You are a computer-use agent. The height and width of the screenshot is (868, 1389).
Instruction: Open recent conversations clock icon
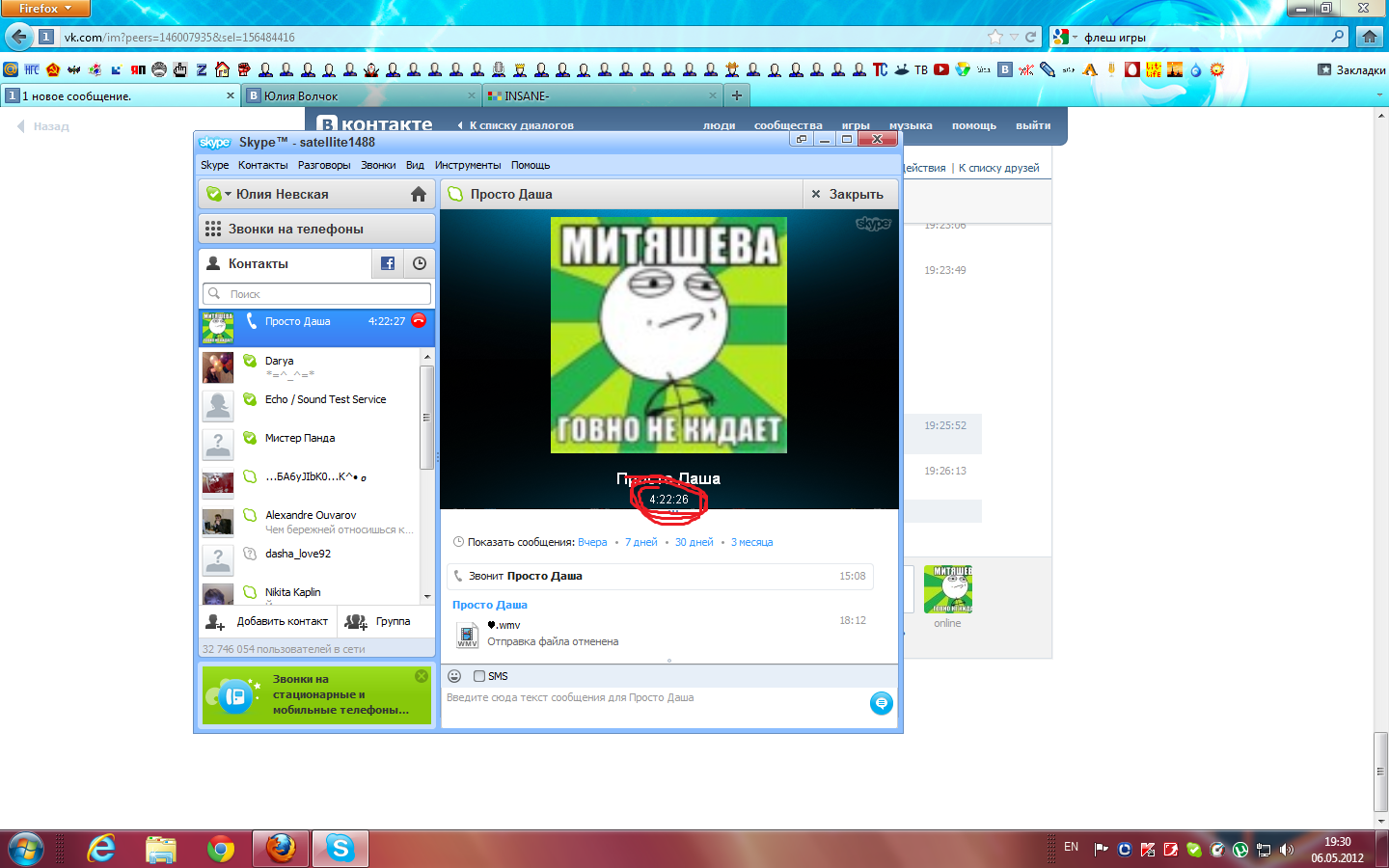420,263
